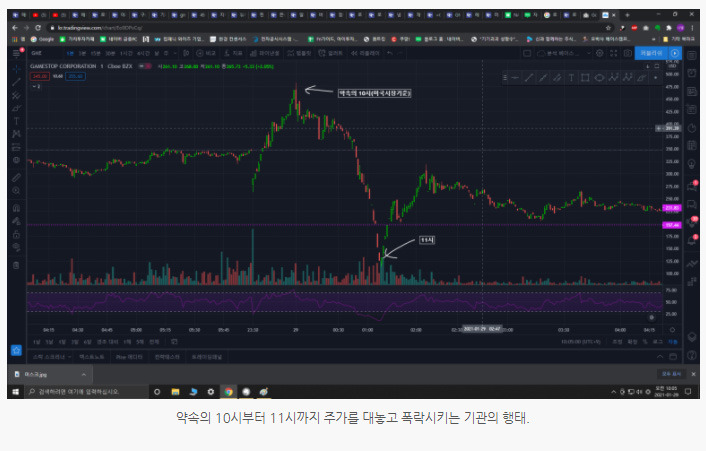The height and width of the screenshot is (451, 706).
Task: Open the 텍스트노트 tab
Action: tap(91, 357)
